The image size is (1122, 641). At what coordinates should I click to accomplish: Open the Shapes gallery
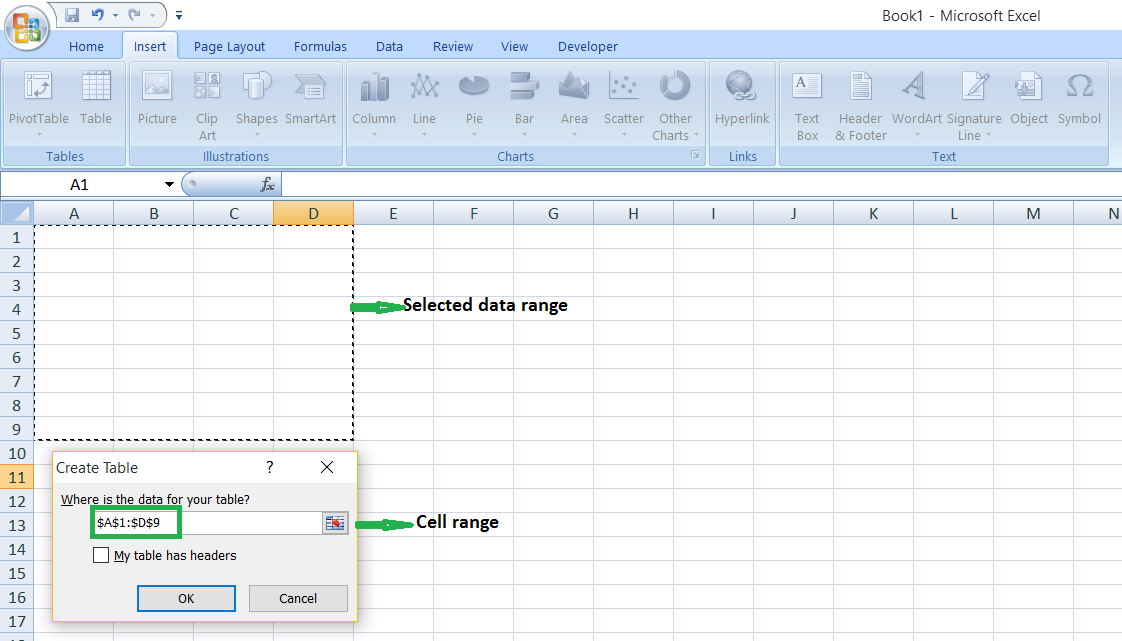click(x=256, y=100)
